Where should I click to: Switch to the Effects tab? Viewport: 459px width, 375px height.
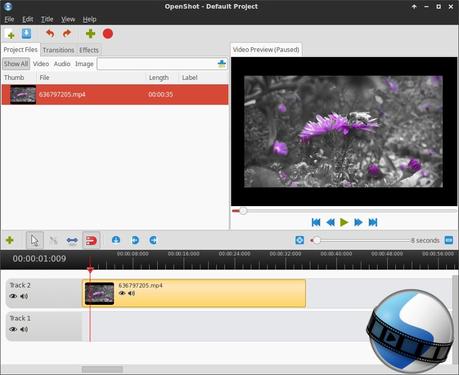click(89, 50)
